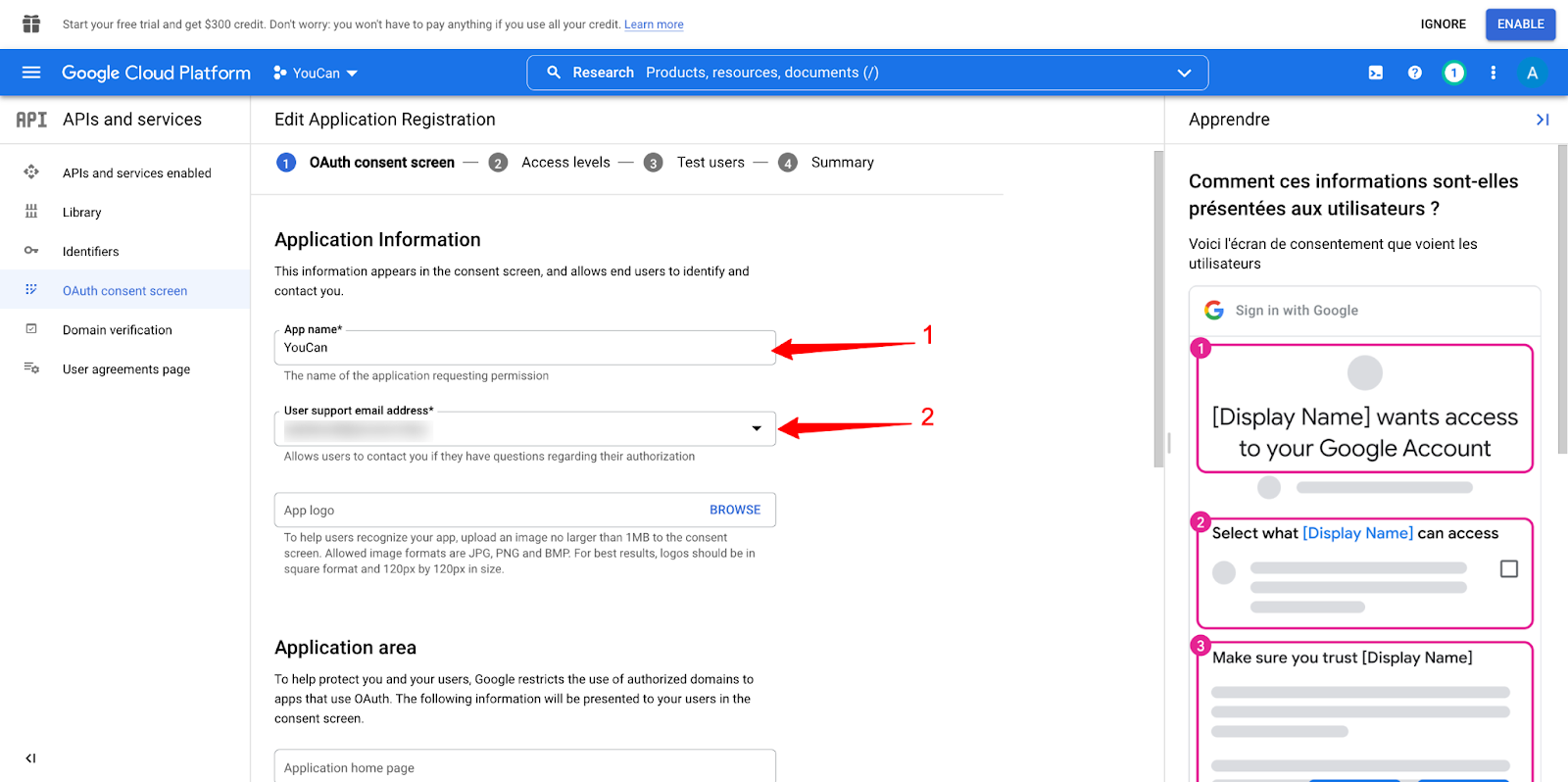The width and height of the screenshot is (1568, 782).
Task: Expand the user support email dropdown
Action: [757, 428]
